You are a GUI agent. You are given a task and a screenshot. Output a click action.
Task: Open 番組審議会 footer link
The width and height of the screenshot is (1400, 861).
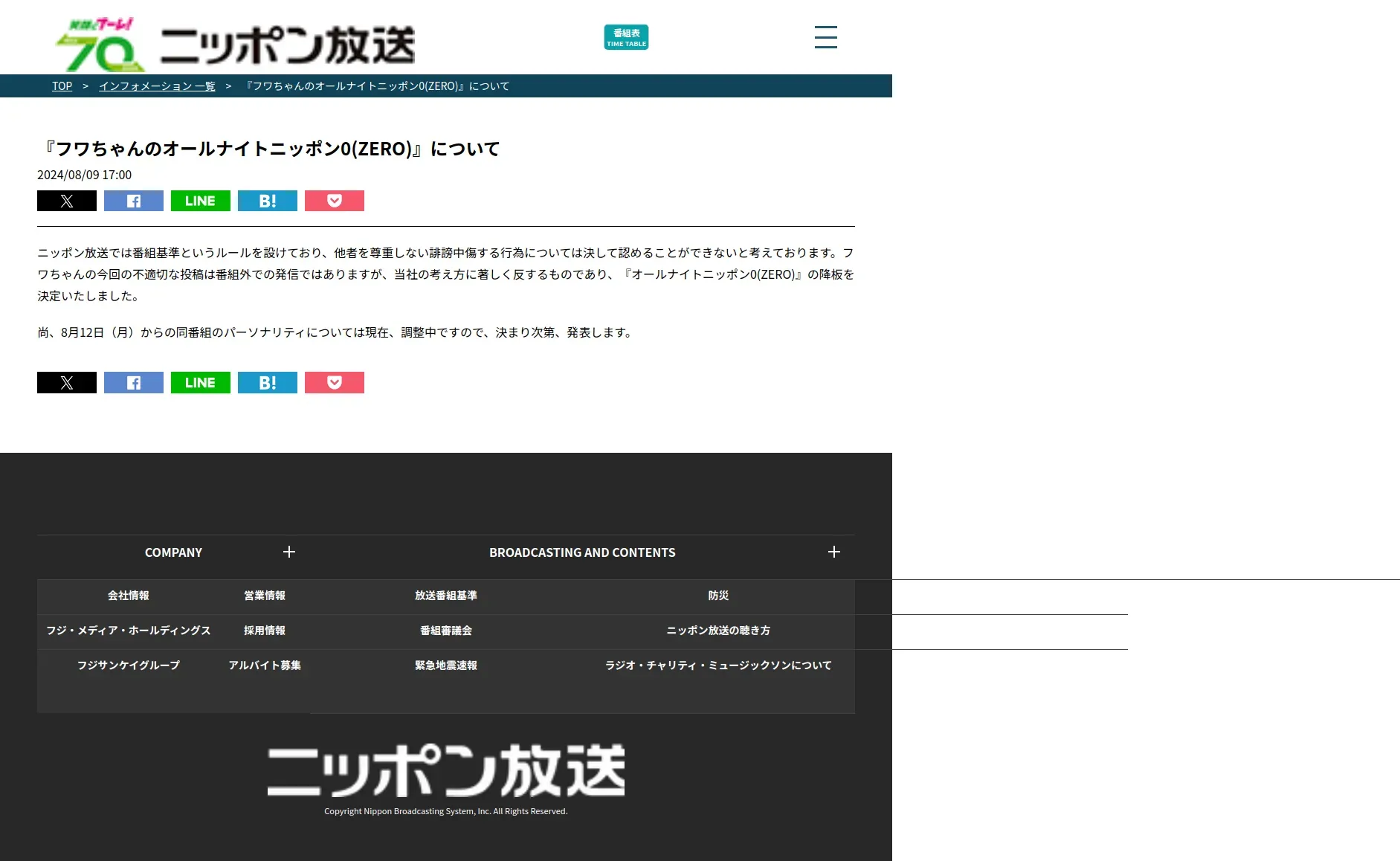(446, 631)
